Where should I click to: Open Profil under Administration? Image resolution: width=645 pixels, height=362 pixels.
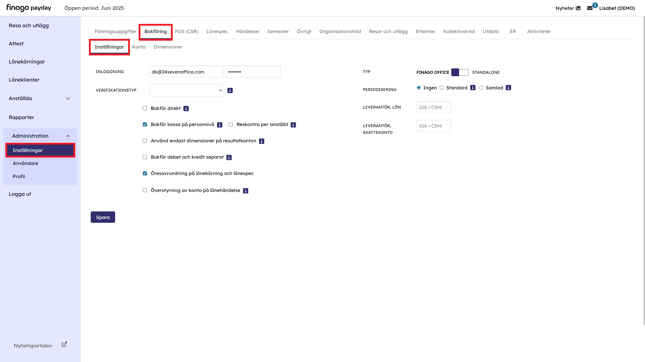[x=19, y=176]
